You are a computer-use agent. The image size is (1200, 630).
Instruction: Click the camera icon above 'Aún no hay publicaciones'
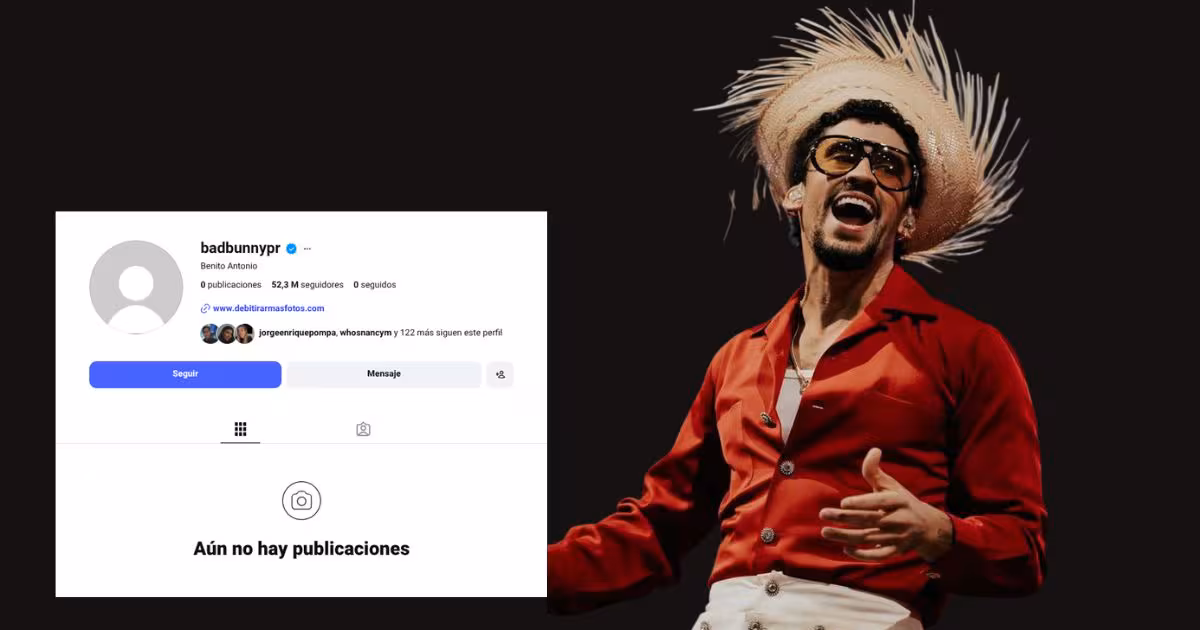click(301, 500)
